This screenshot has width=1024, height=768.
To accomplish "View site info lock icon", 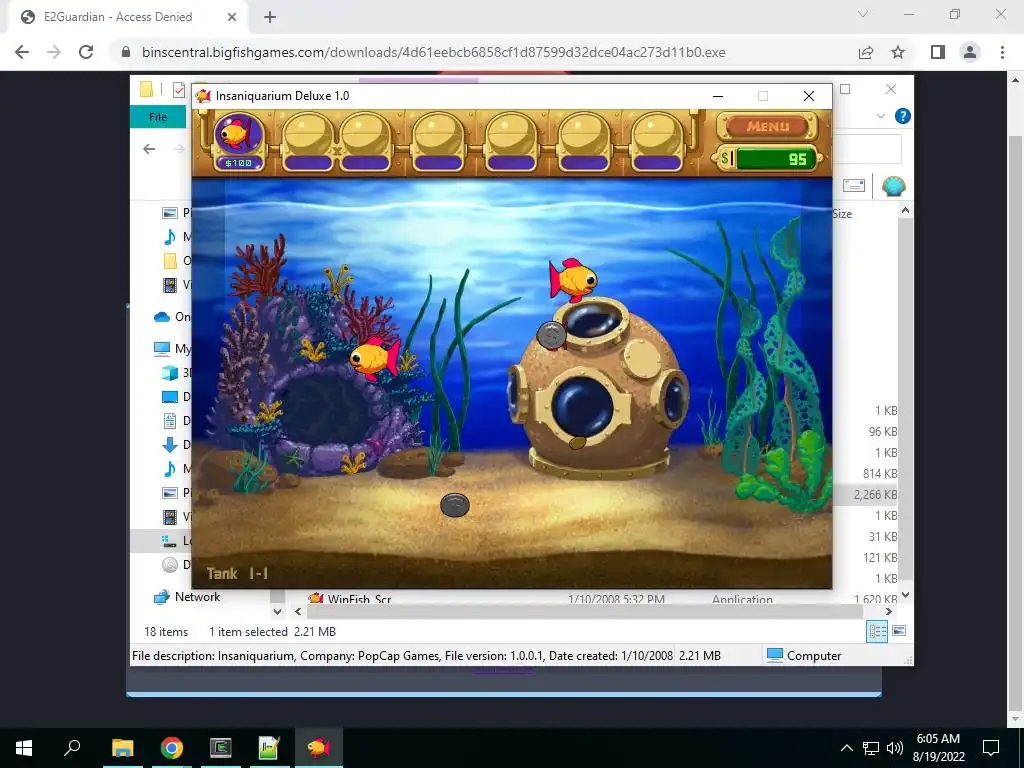I will click(126, 52).
